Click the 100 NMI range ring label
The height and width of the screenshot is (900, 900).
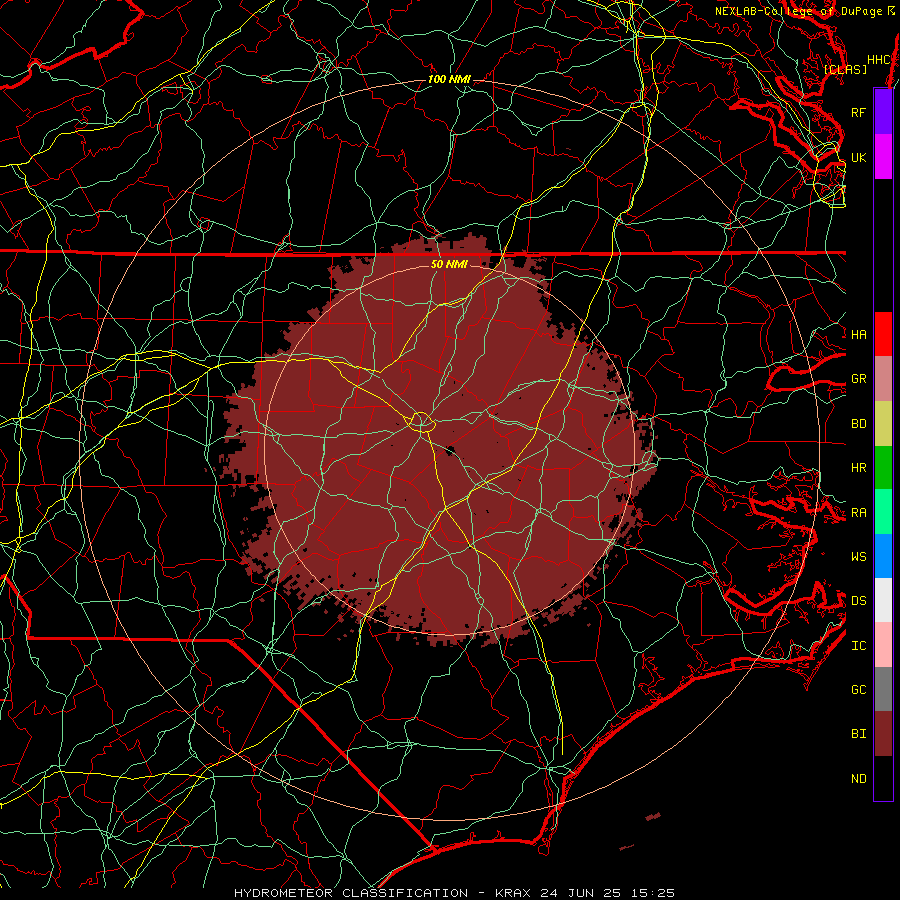449,79
